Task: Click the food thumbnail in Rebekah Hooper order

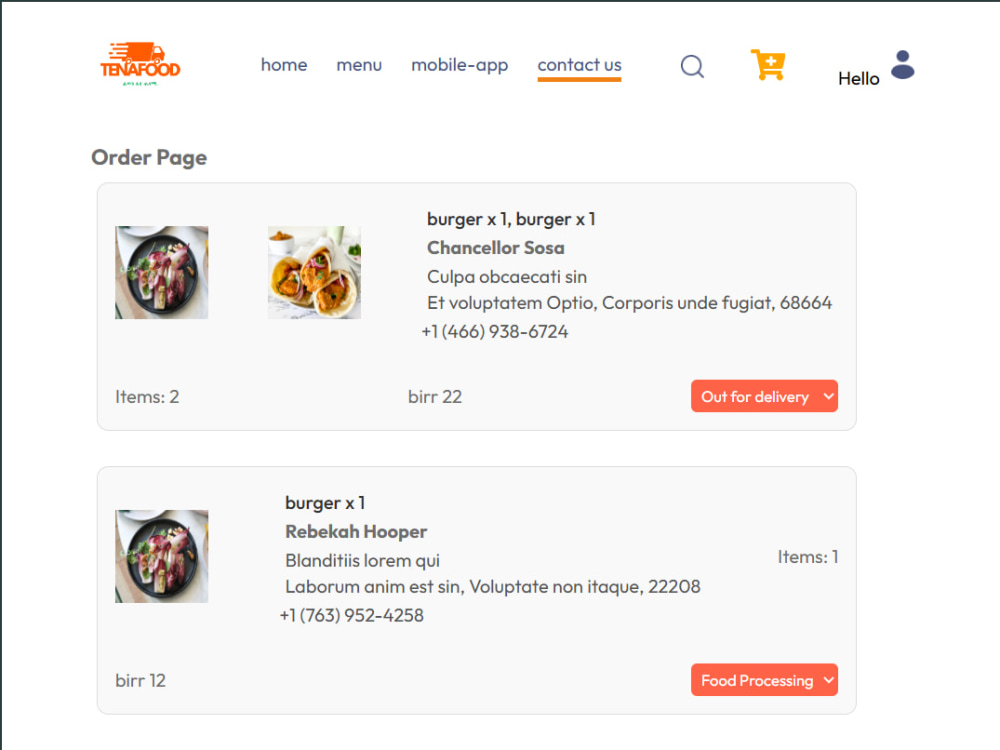Action: click(x=161, y=556)
